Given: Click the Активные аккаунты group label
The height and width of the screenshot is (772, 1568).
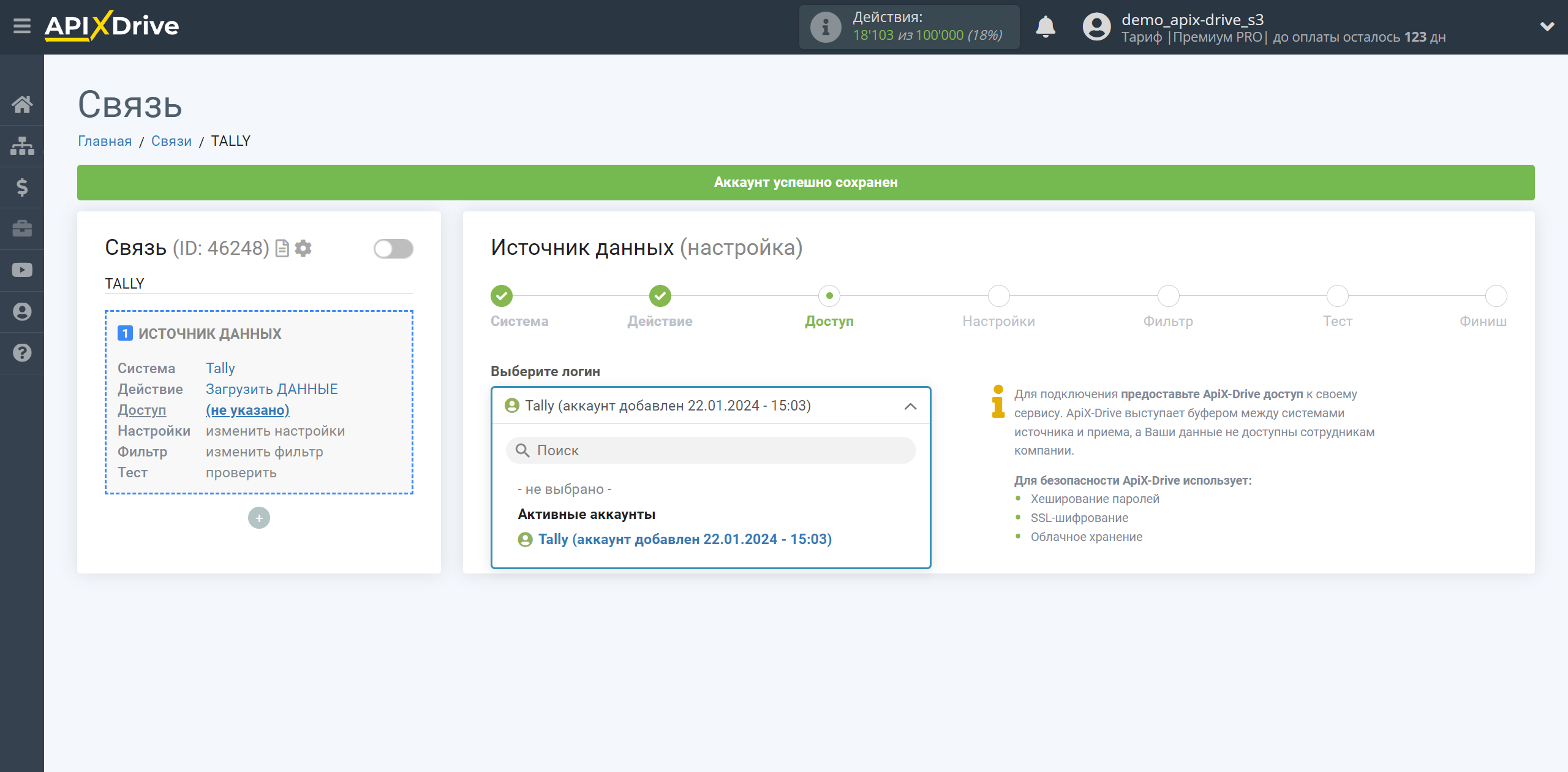Looking at the screenshot, I should click(587, 514).
